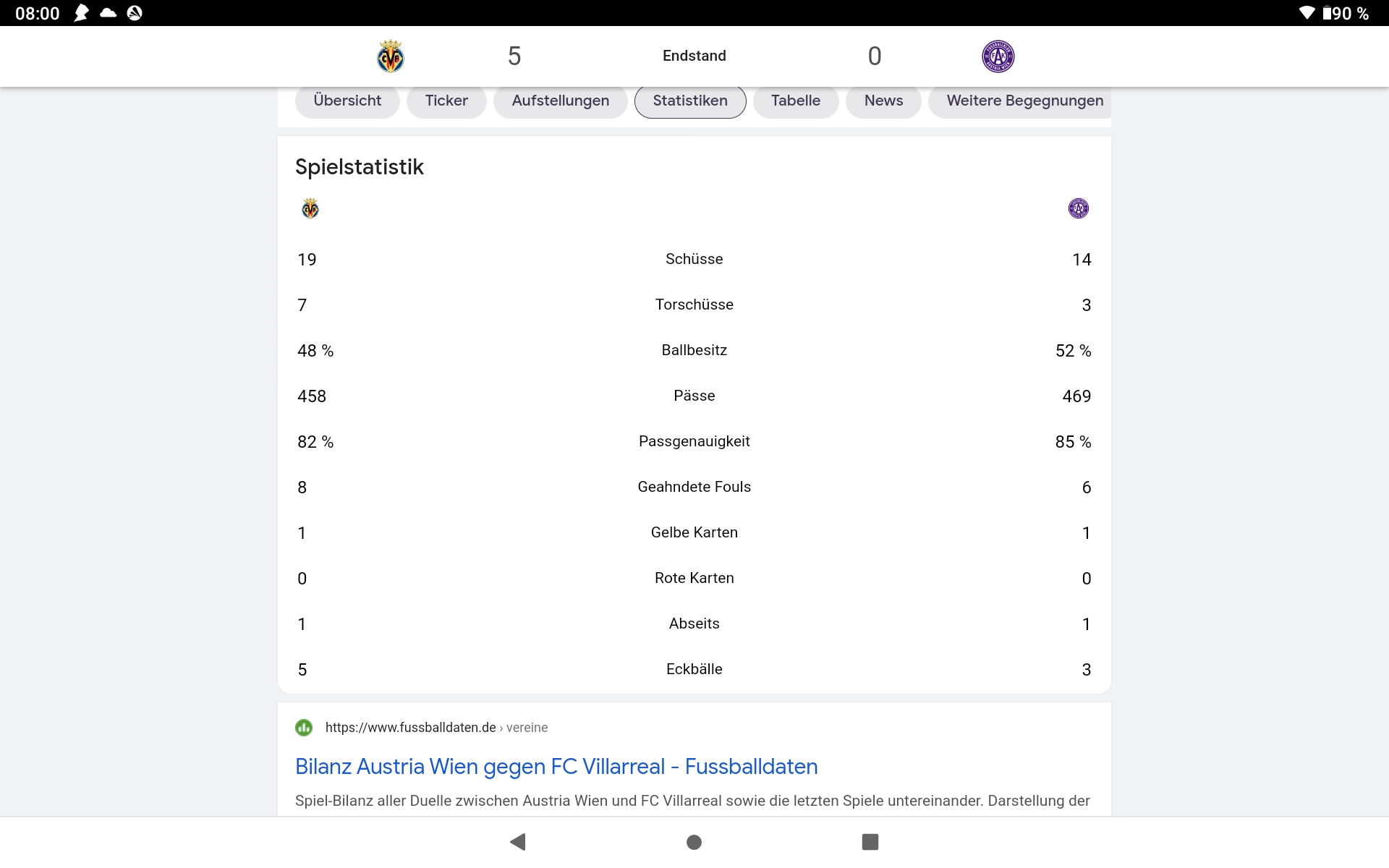1389x868 pixels.
Task: Tap the Austria Wien crest in score header
Action: (x=998, y=56)
